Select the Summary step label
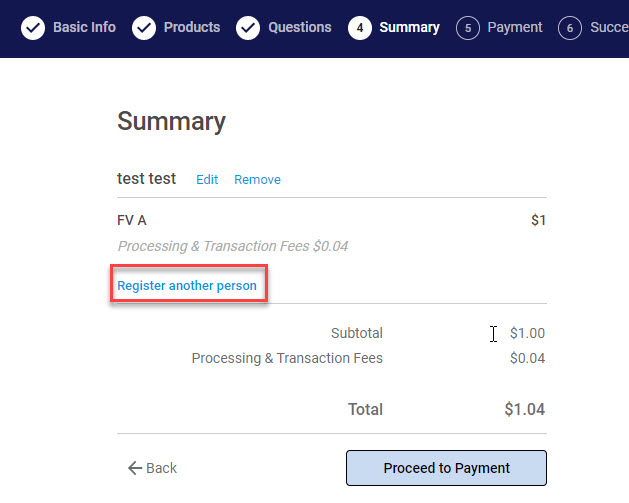629x503 pixels. point(409,28)
